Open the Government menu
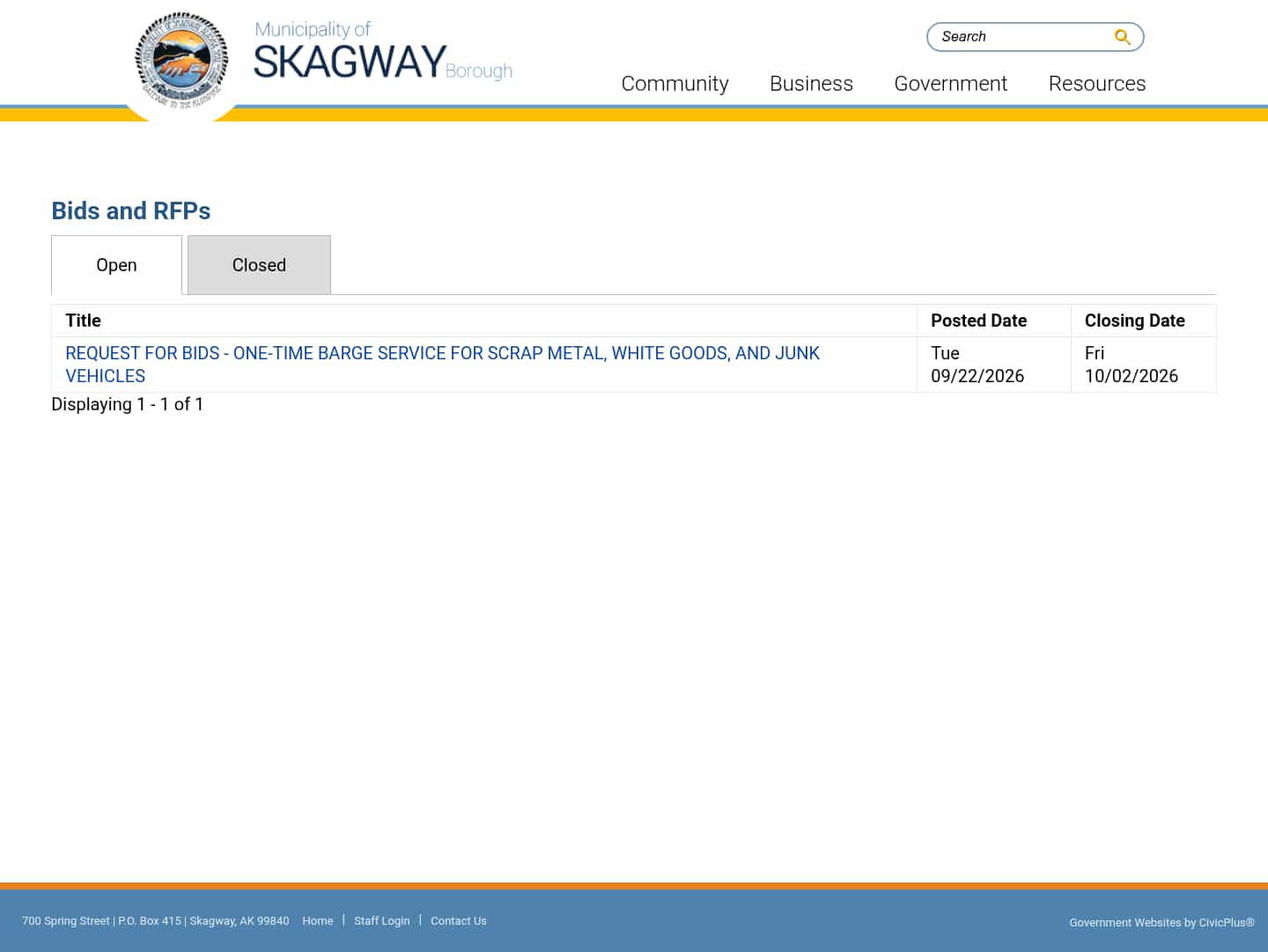Viewport: 1268px width, 952px height. point(950,84)
